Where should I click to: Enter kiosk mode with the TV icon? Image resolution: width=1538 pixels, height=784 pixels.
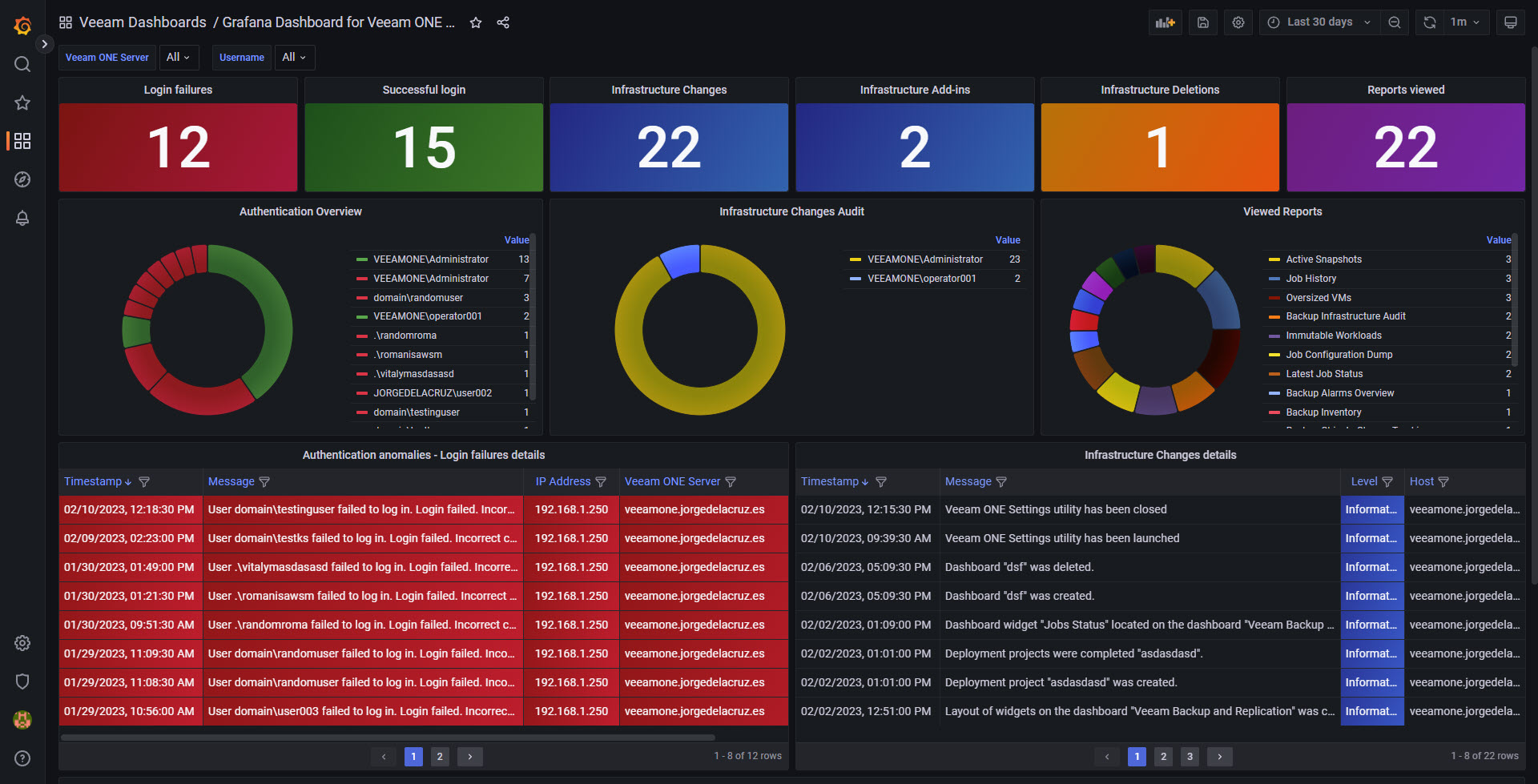tap(1511, 22)
